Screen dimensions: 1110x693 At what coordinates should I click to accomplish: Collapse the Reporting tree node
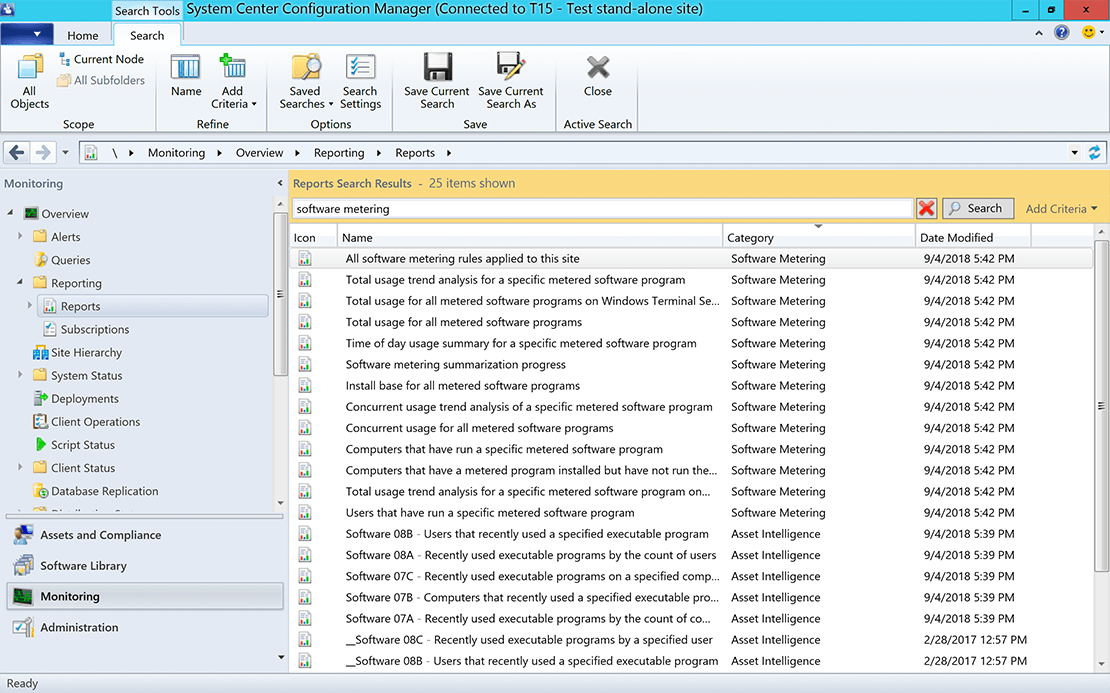click(20, 283)
